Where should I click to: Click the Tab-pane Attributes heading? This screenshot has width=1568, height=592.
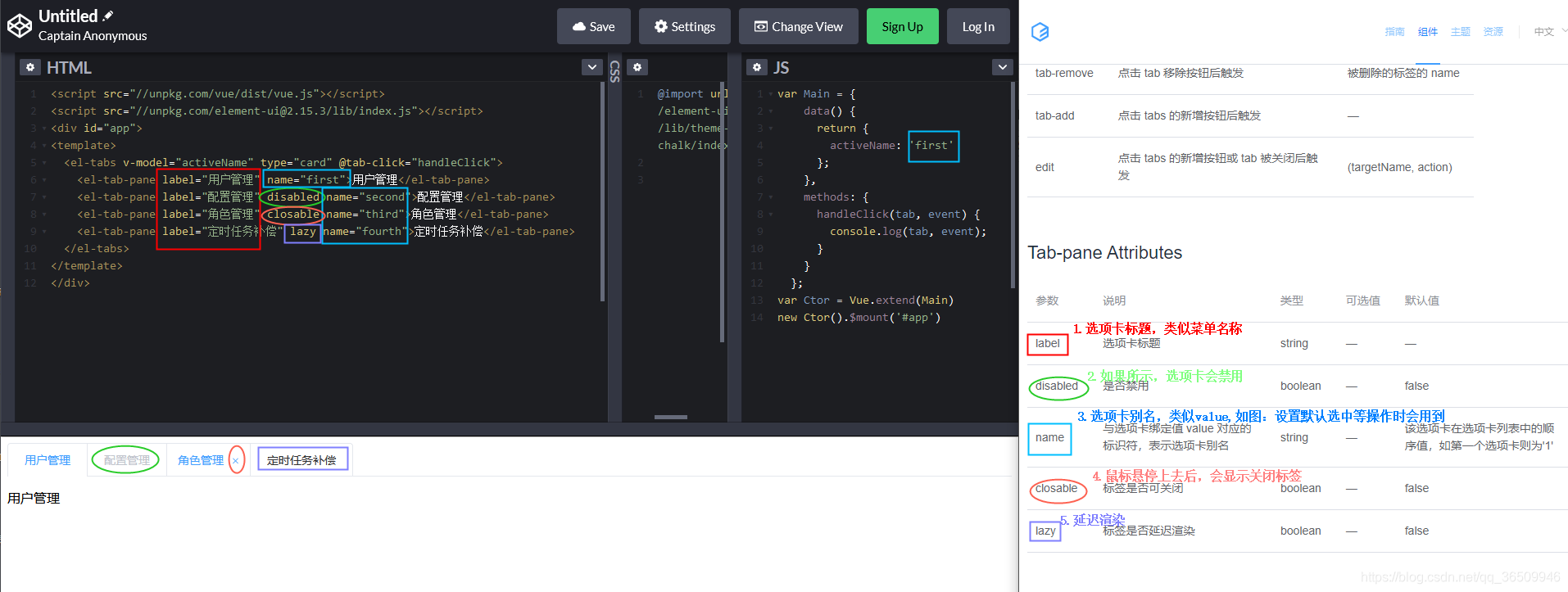pyautogui.click(x=1104, y=253)
